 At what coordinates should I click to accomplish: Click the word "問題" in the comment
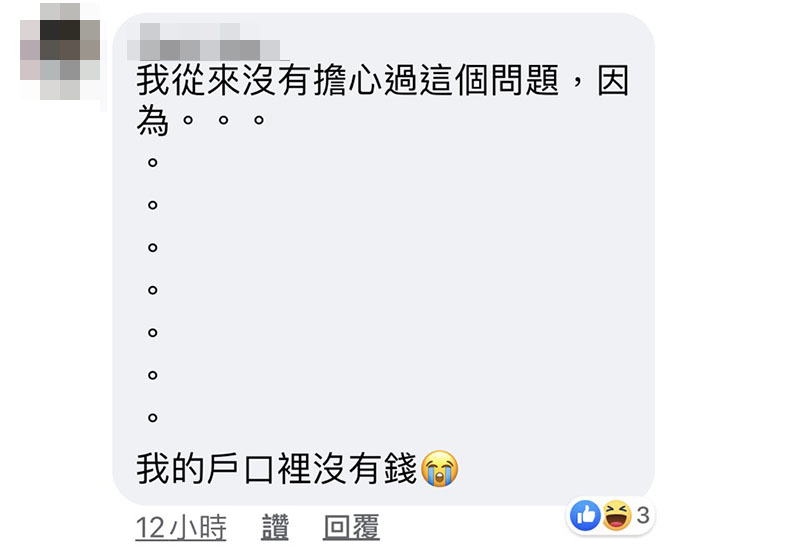tap(524, 80)
